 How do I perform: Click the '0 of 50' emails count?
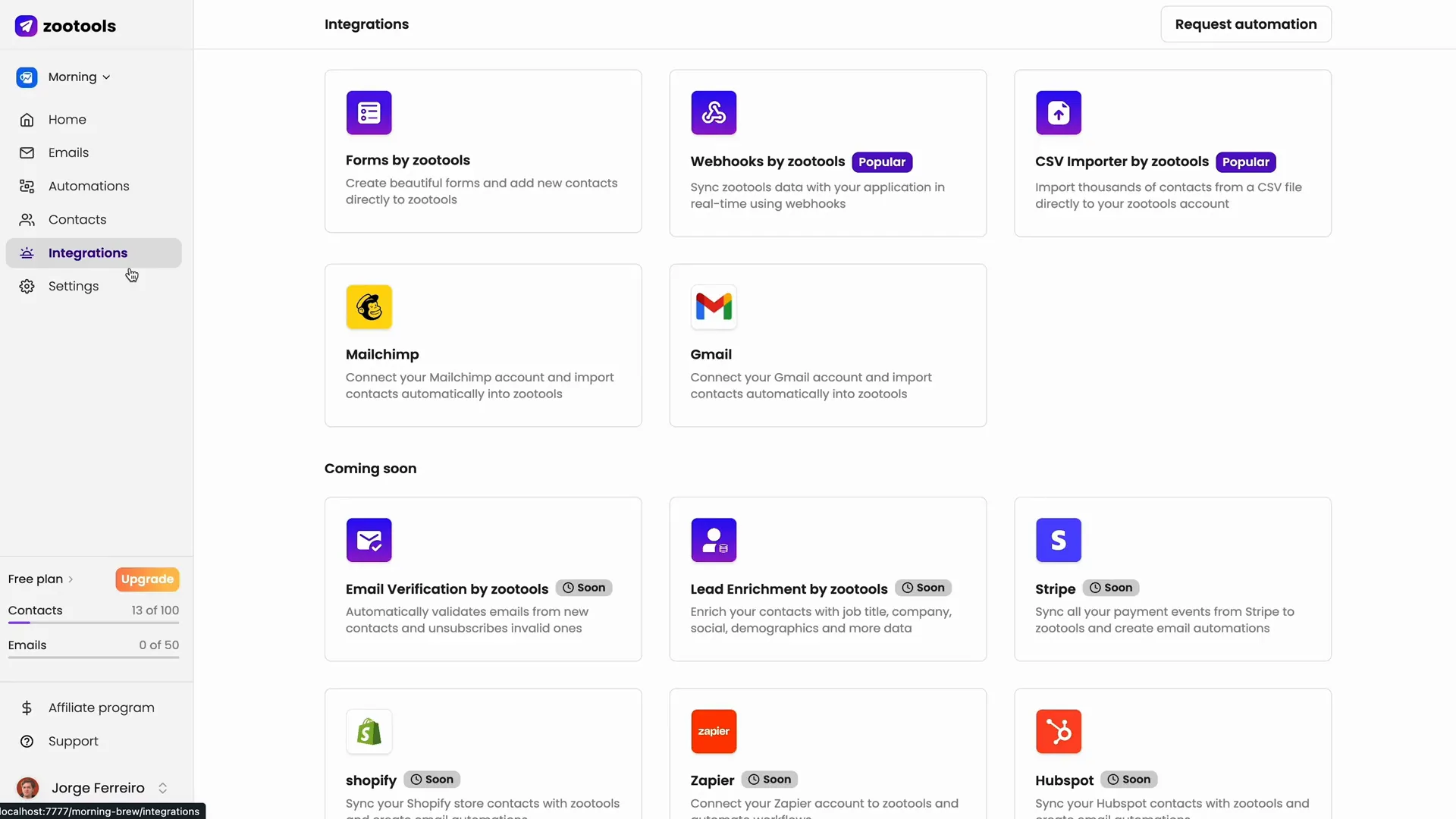pyautogui.click(x=159, y=645)
